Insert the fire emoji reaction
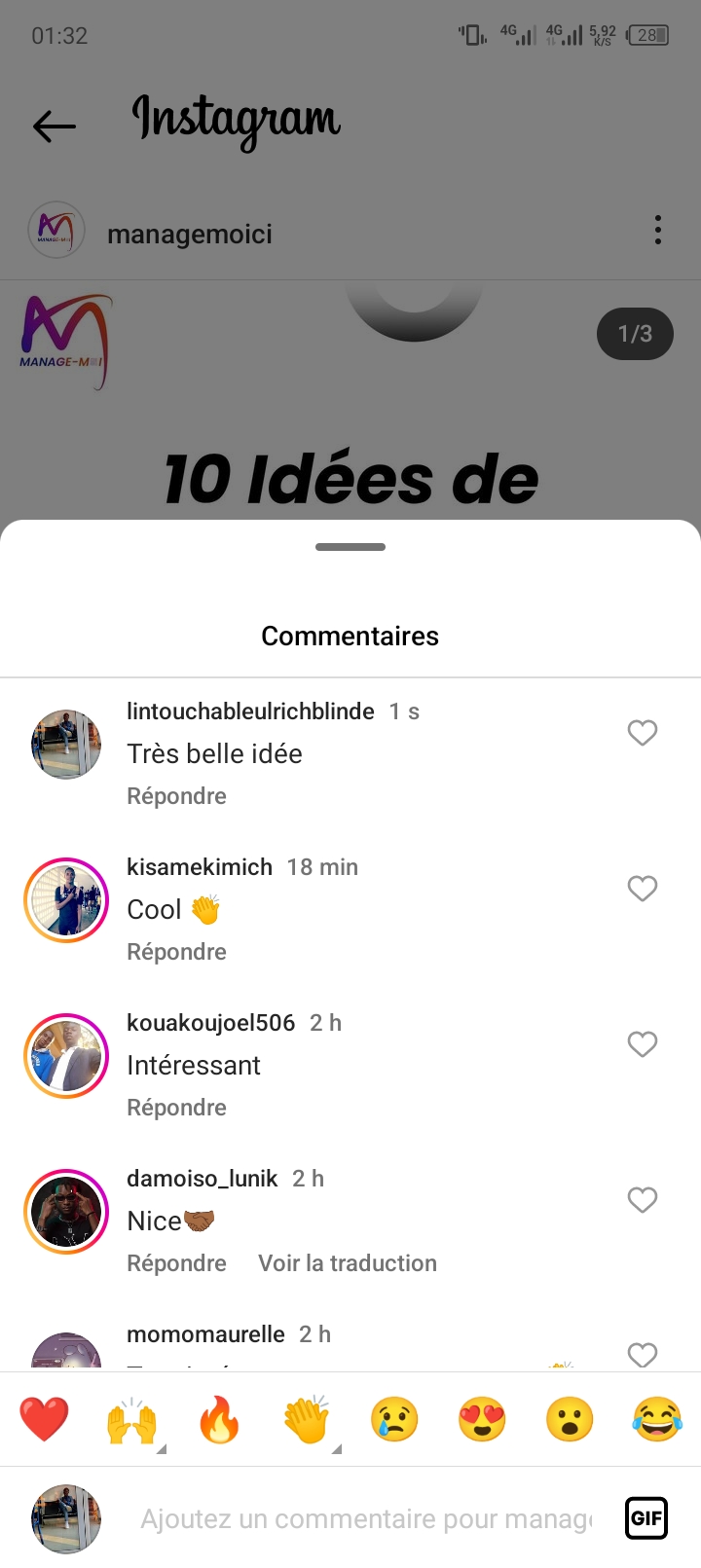The image size is (701, 1568). (x=219, y=1419)
